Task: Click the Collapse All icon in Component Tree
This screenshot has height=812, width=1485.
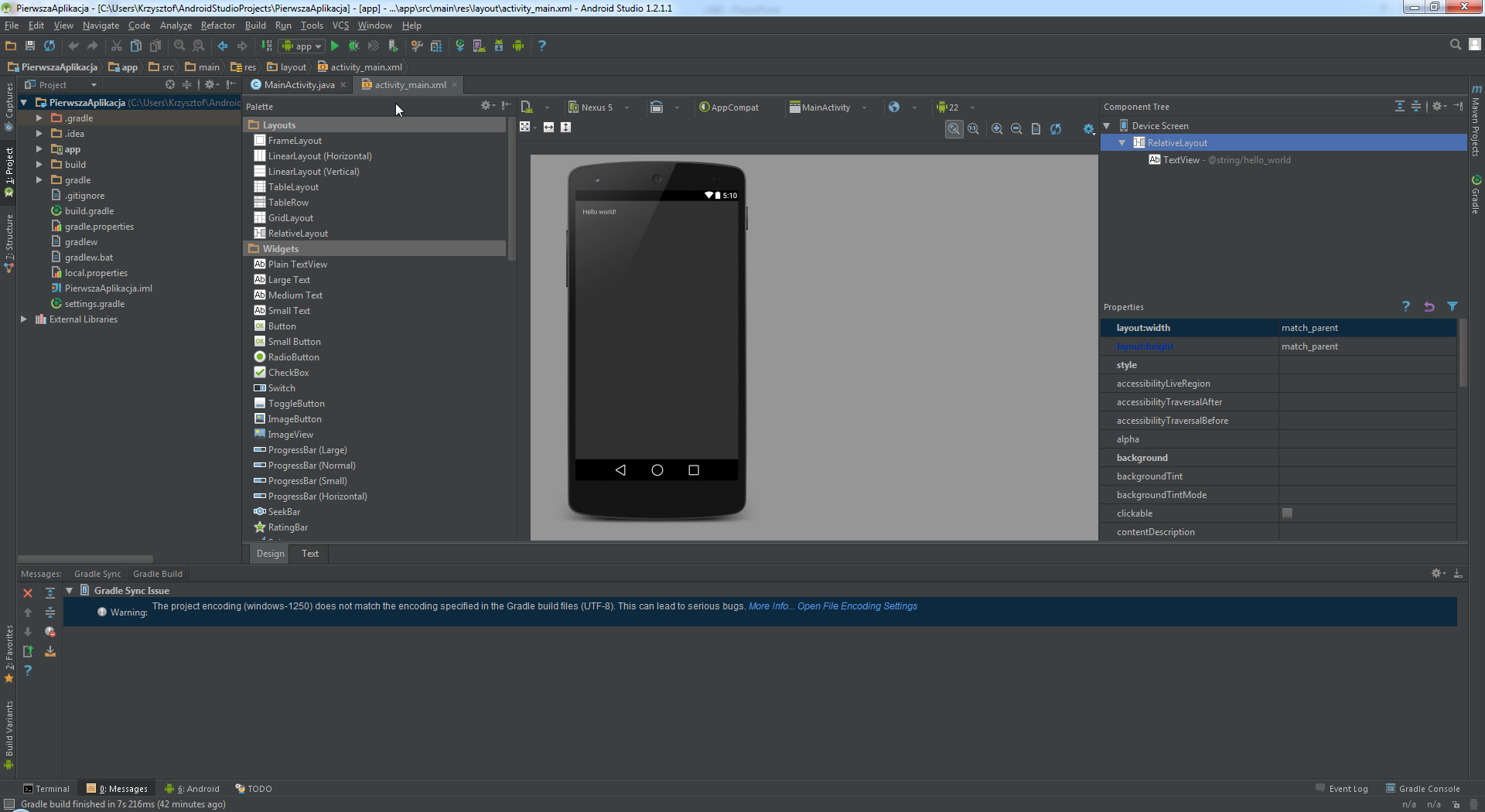Action: (x=1416, y=107)
